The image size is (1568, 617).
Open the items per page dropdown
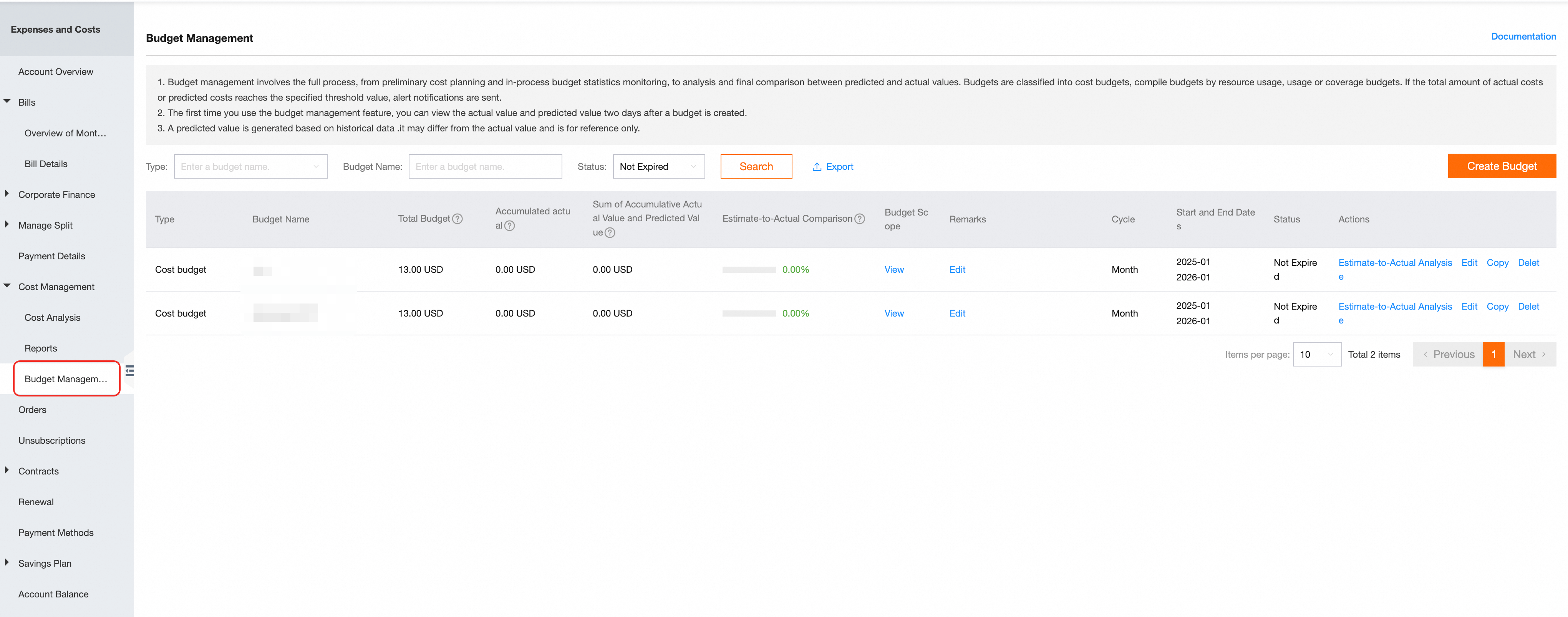pos(1317,355)
